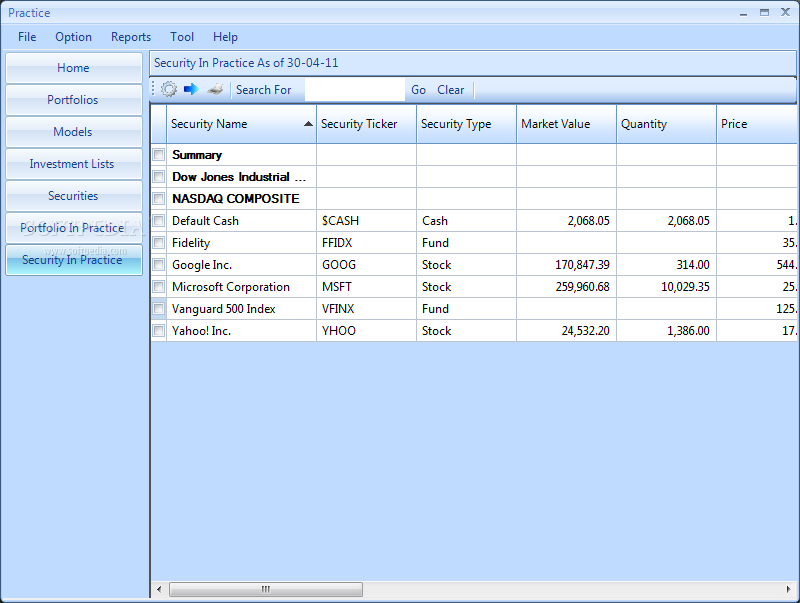Open the Portfolio In Practice section
Viewport: 800px width, 603px height.
click(73, 228)
